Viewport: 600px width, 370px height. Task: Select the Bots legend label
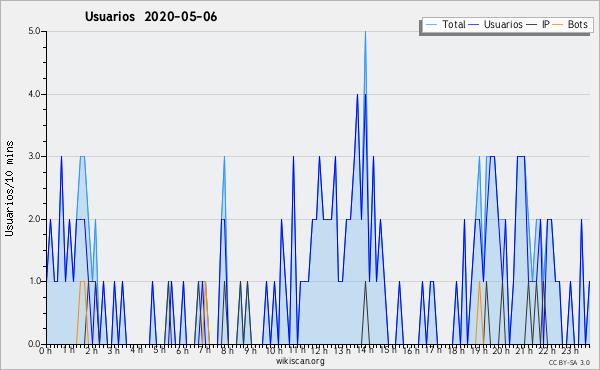(577, 24)
